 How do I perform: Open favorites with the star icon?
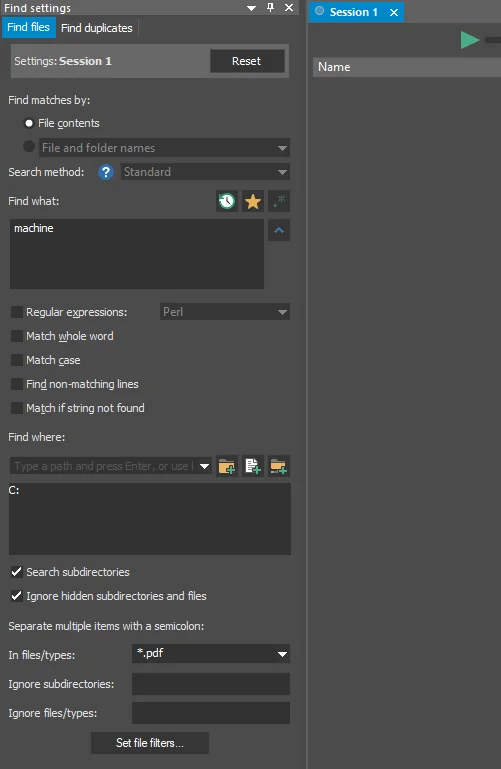tap(253, 201)
